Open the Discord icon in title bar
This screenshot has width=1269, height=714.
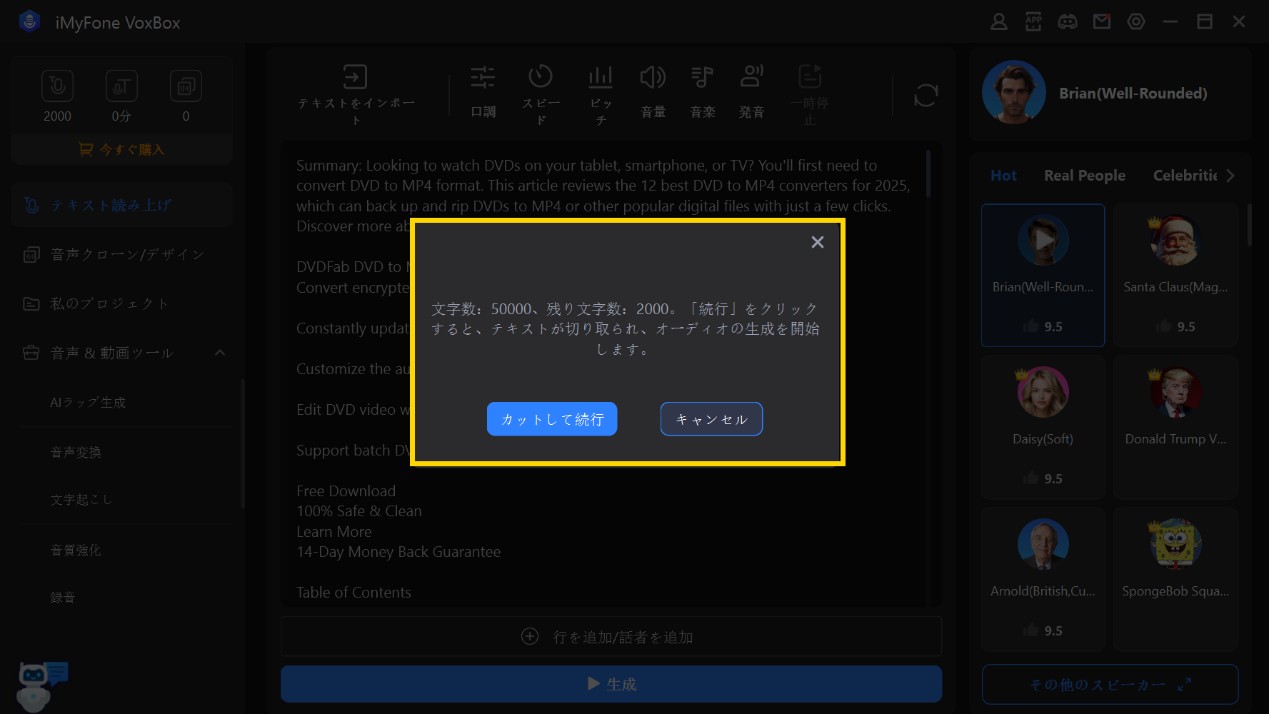tap(1068, 22)
